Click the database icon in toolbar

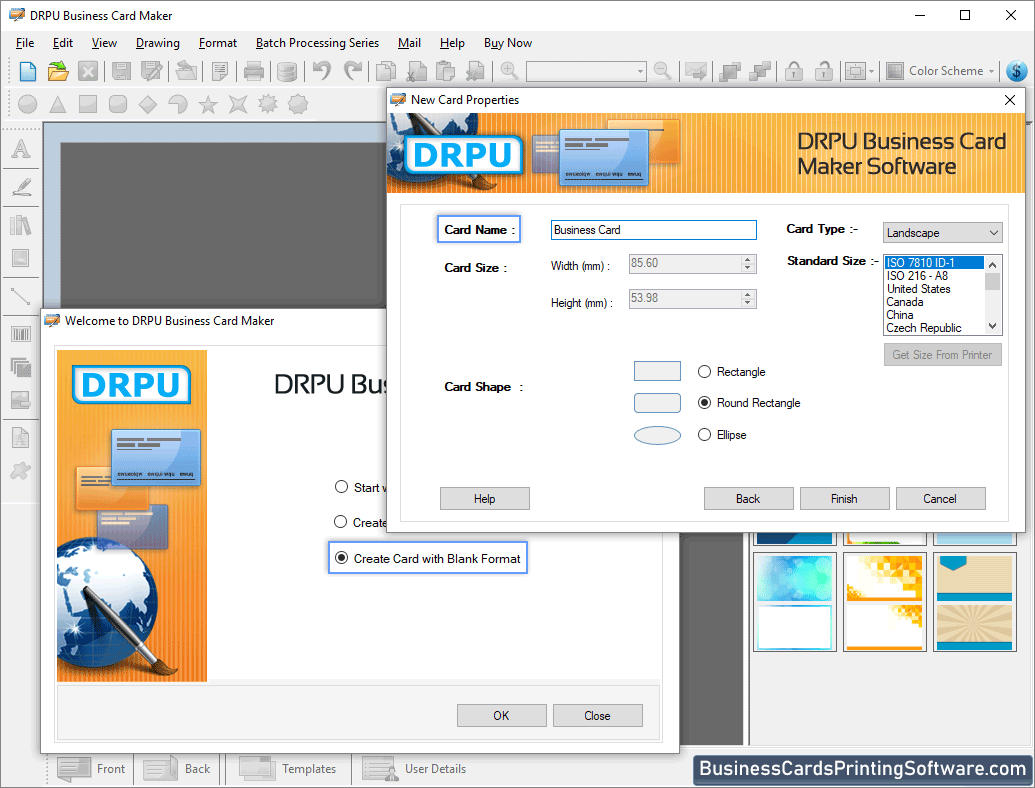pos(286,71)
